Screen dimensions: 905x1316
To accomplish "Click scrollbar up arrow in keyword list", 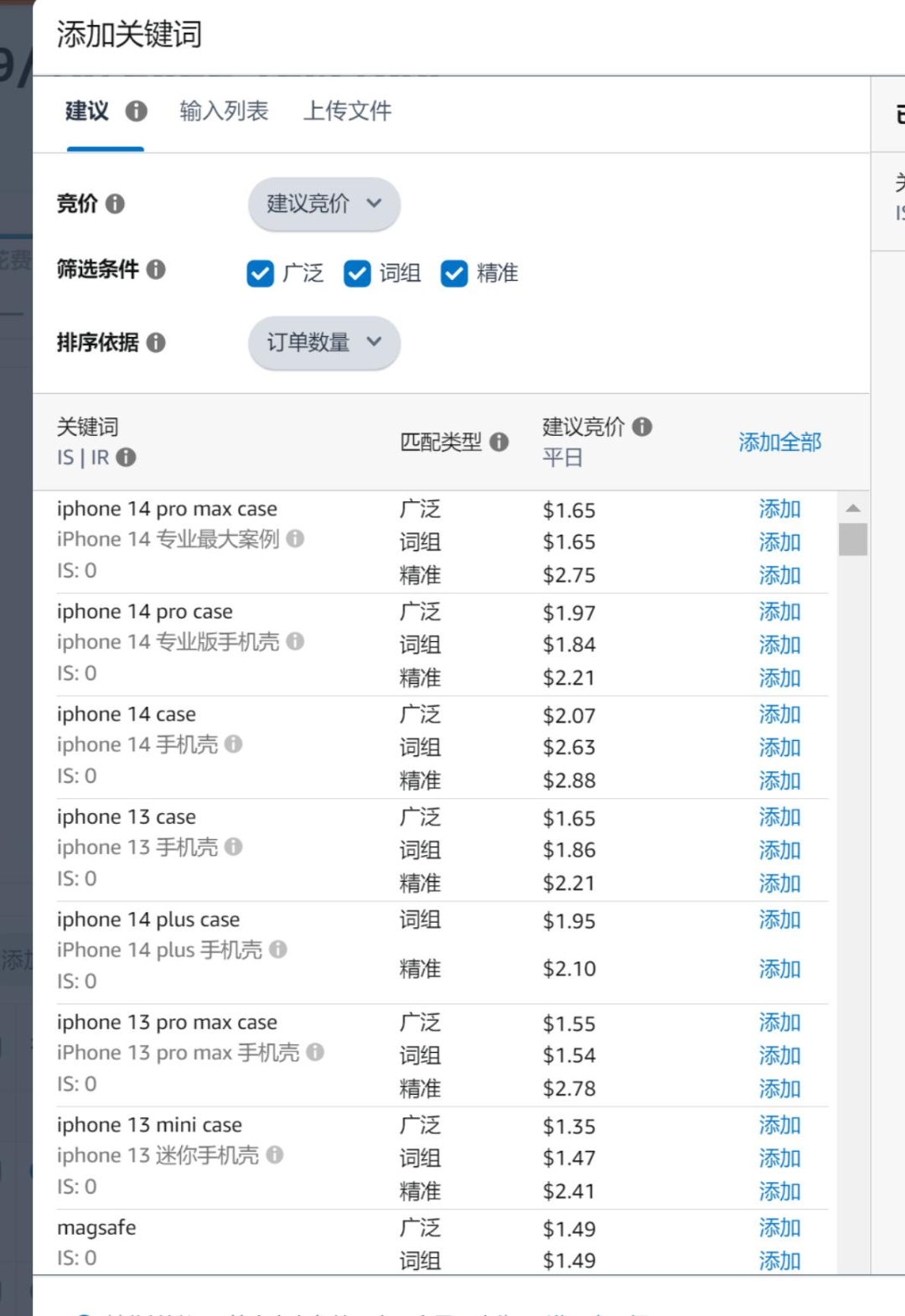I will [x=853, y=508].
